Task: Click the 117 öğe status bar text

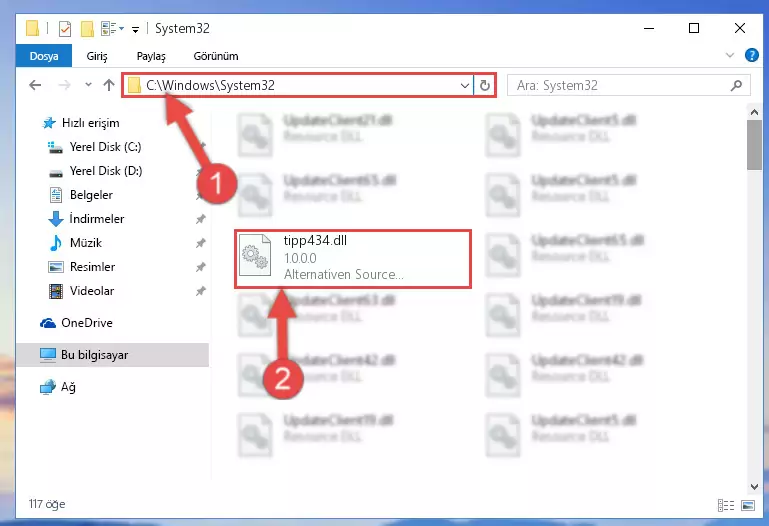Action: (47, 504)
